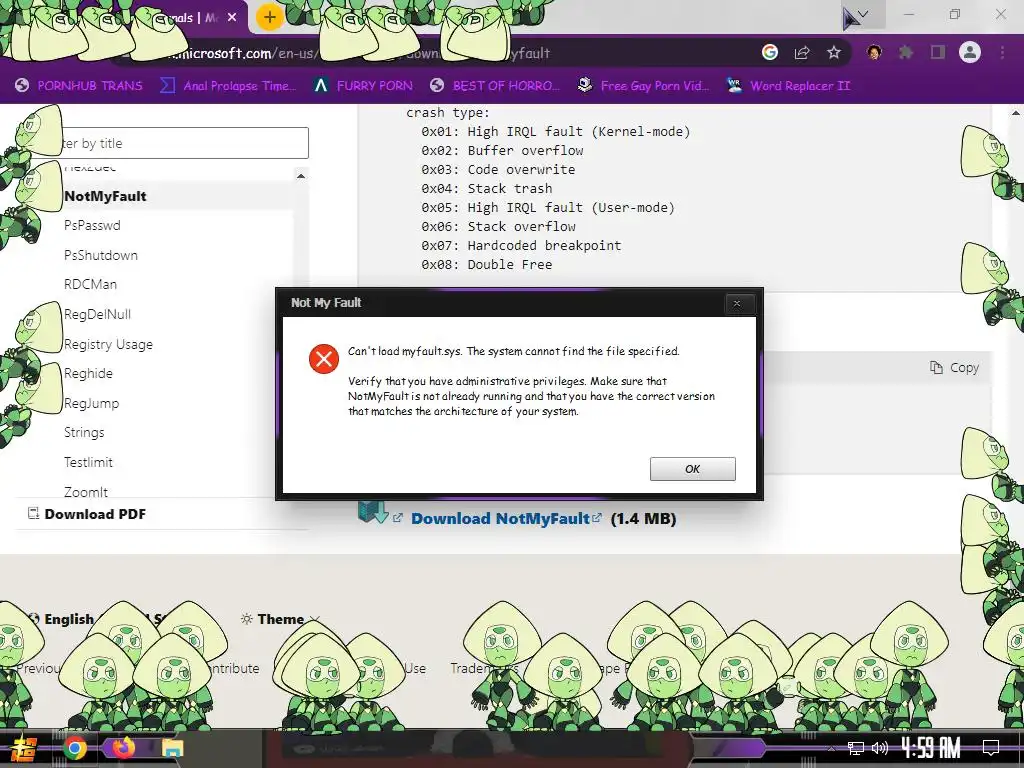The image size is (1024, 768).
Task: Open the Chrome profile avatar menu
Action: pos(970,52)
